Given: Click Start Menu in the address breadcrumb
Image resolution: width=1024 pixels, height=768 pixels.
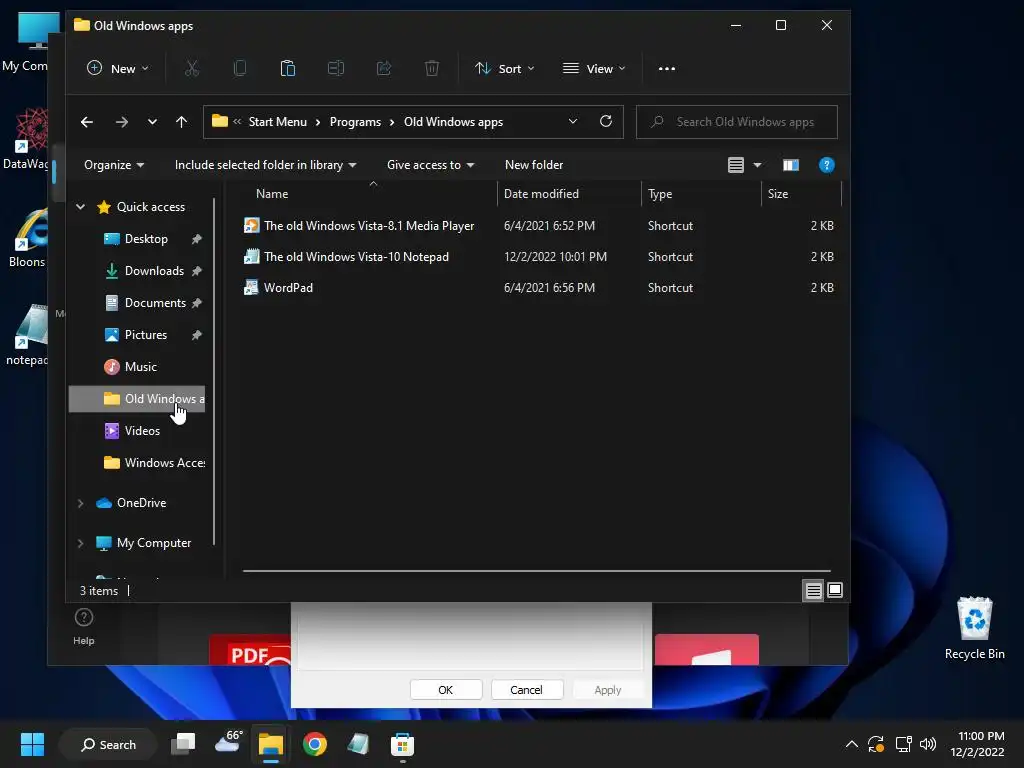Looking at the screenshot, I should coord(278,122).
